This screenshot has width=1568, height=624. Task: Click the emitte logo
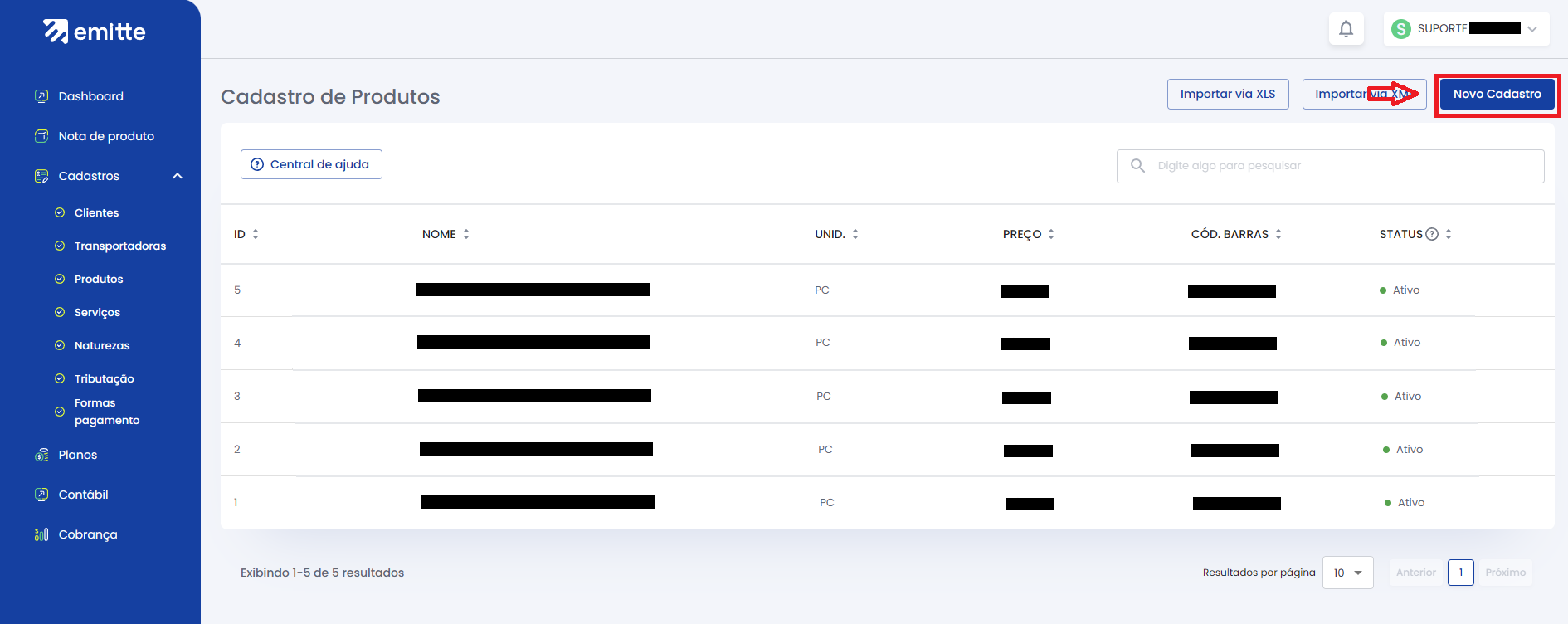point(95,32)
